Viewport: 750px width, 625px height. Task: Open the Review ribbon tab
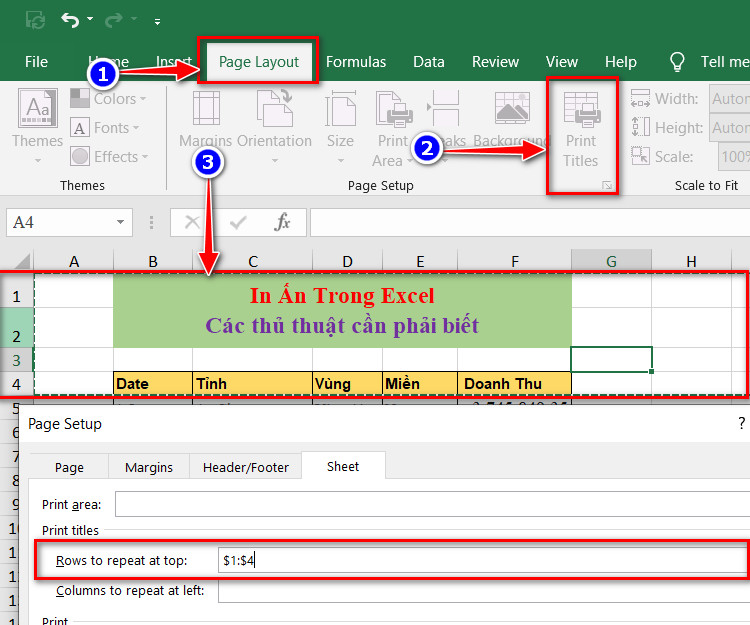click(495, 62)
